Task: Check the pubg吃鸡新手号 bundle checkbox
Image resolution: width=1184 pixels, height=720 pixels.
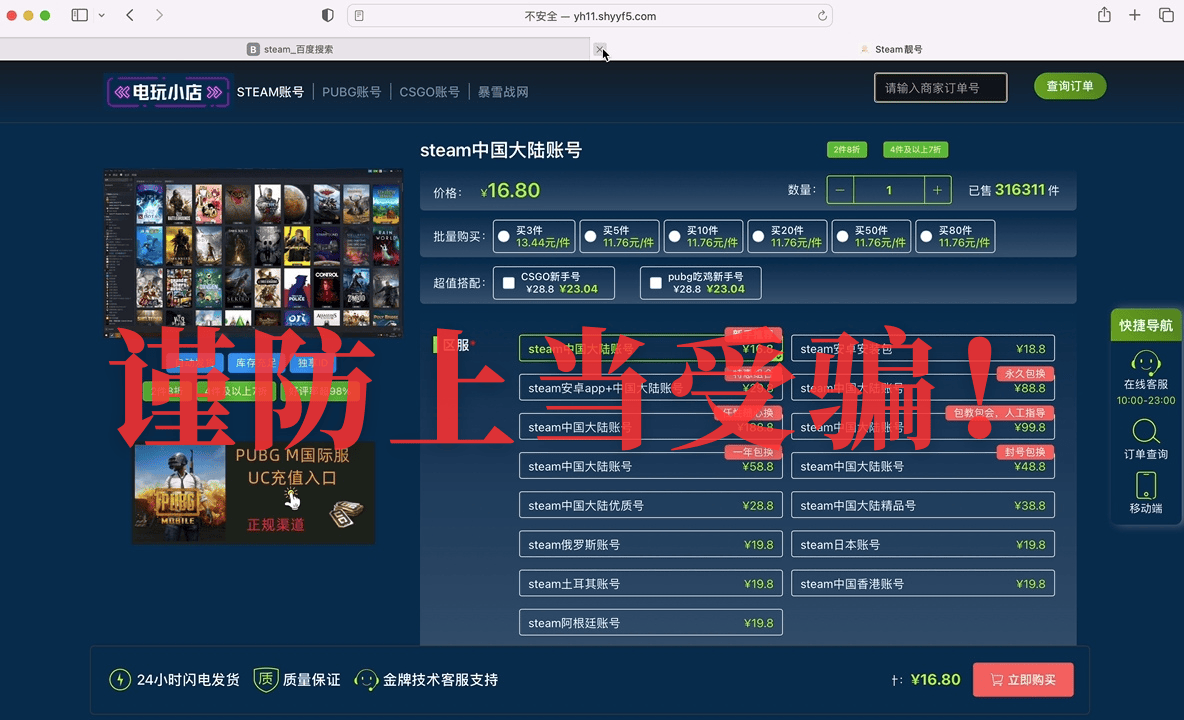Action: [656, 283]
